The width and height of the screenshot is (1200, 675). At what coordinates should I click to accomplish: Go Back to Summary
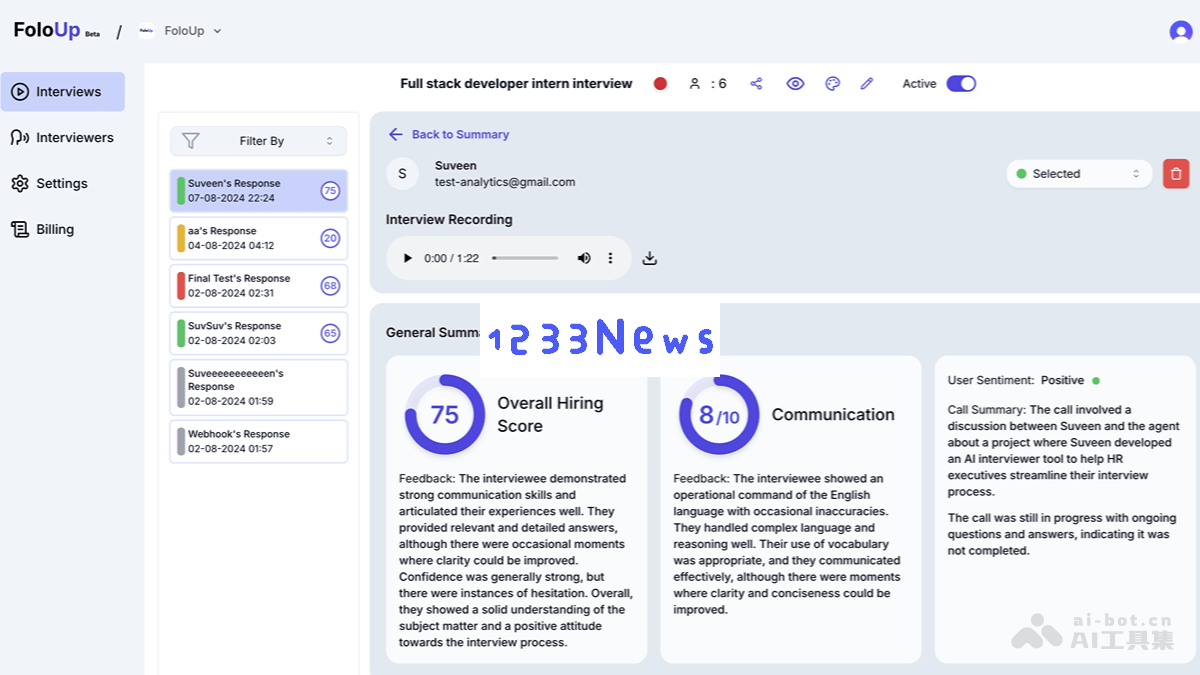coord(449,134)
